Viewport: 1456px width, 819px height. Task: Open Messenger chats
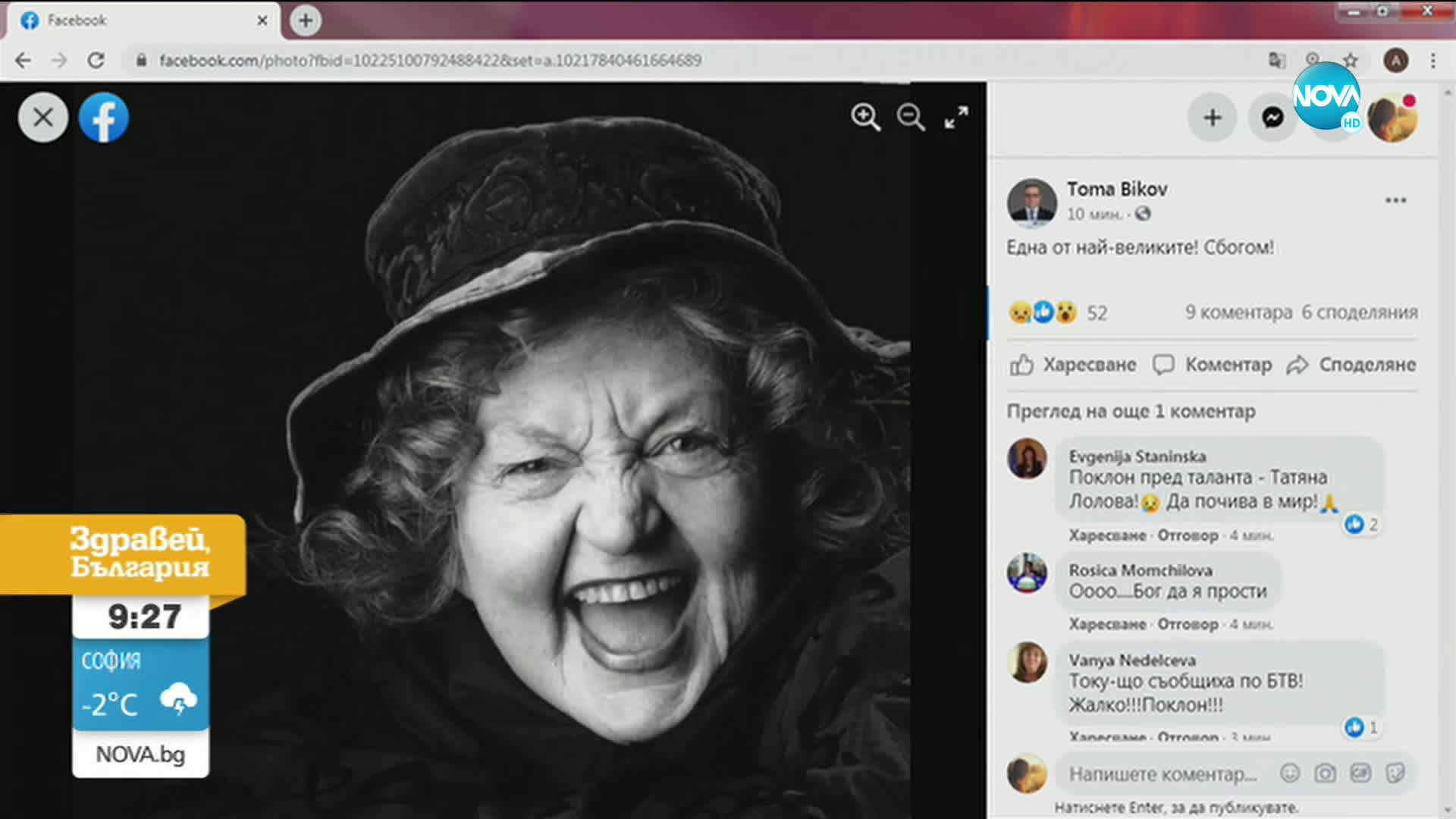tap(1272, 118)
